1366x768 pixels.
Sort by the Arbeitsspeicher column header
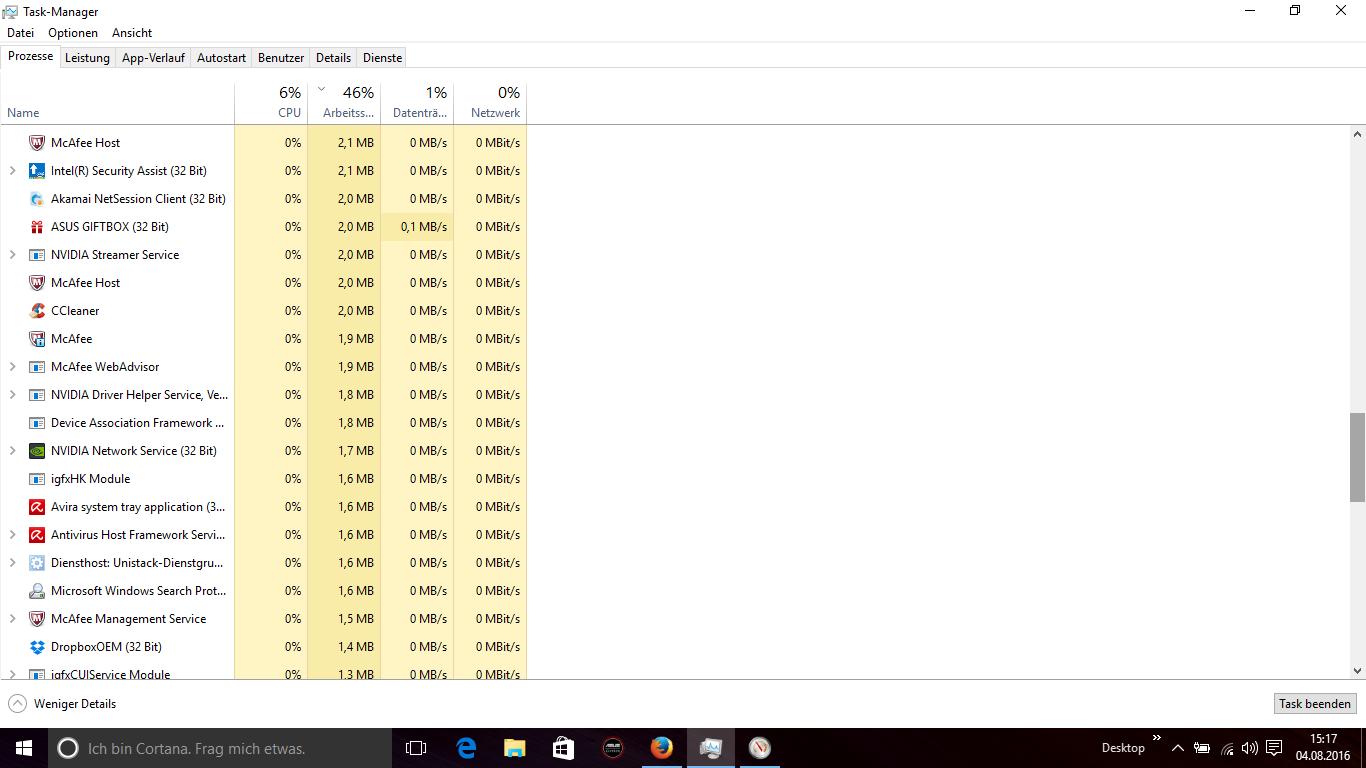pos(344,102)
